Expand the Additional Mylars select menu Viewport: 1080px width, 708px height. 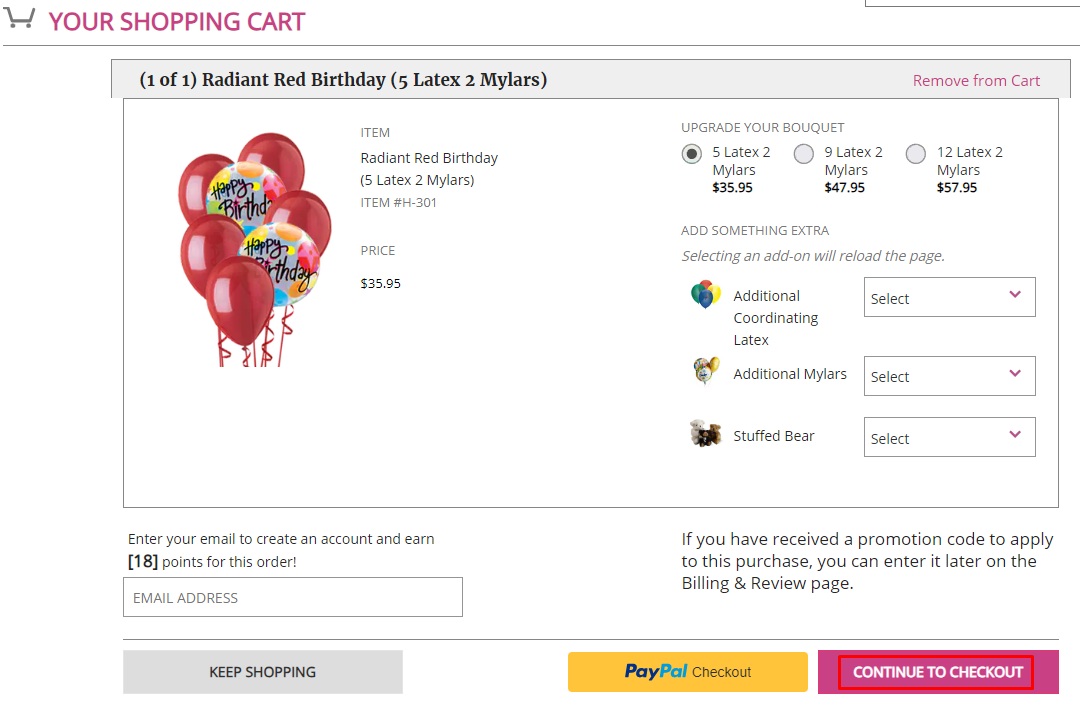pos(948,376)
